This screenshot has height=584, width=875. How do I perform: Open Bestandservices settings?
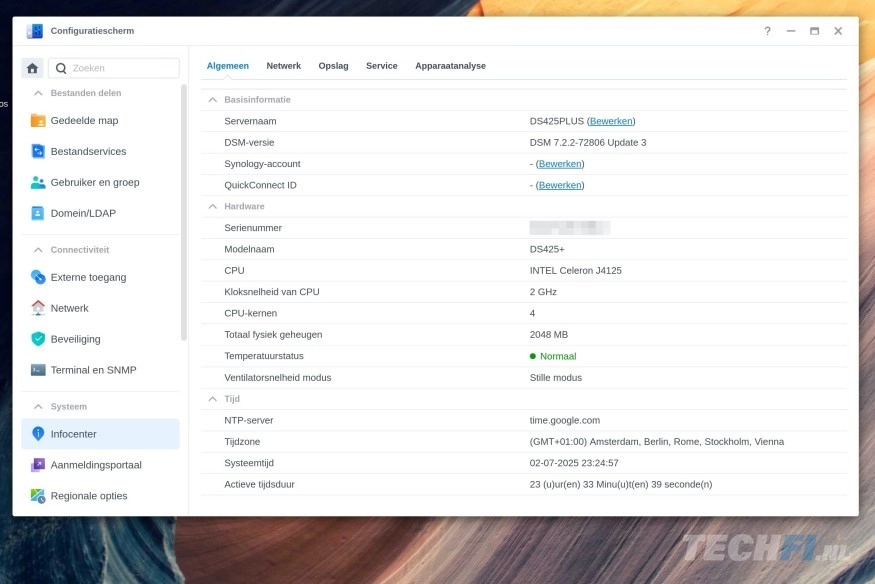click(x=100, y=151)
